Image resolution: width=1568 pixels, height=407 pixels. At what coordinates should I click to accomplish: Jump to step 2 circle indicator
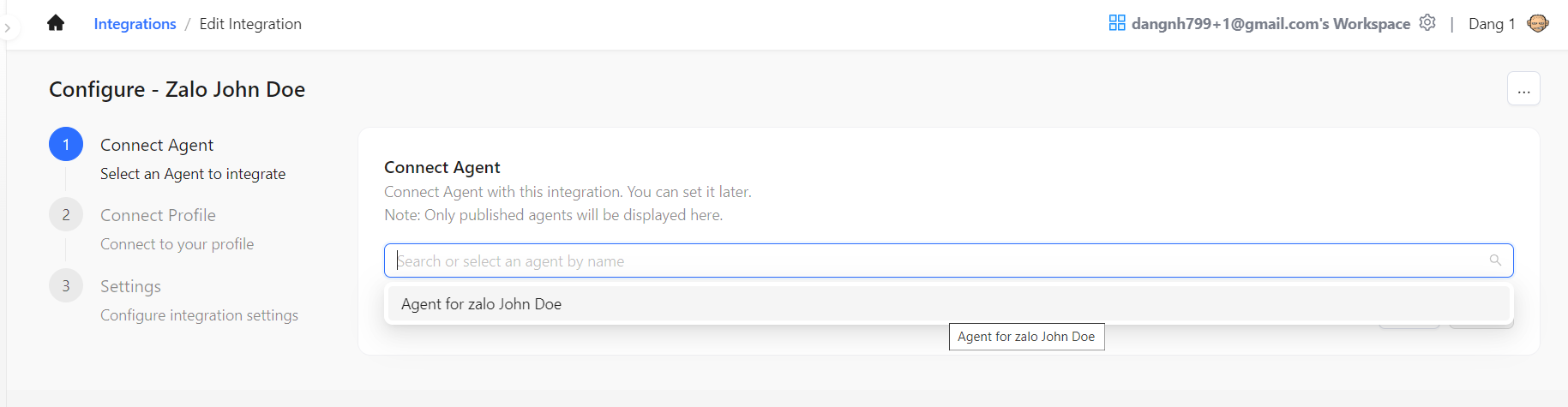click(x=66, y=215)
